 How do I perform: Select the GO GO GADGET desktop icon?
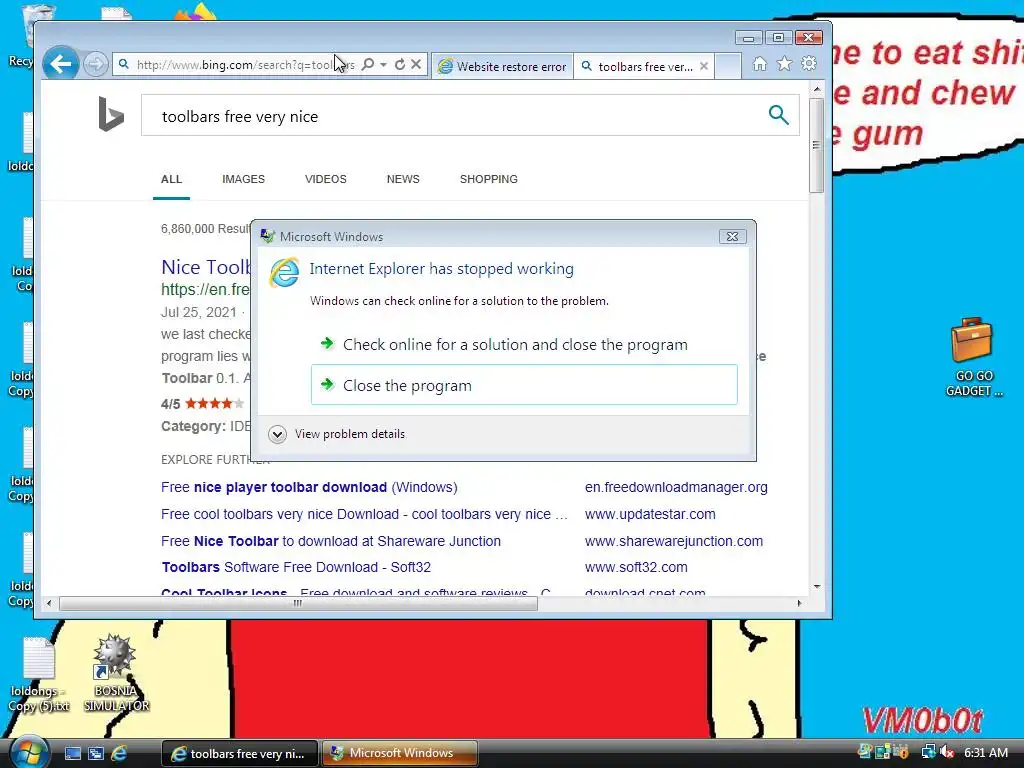(973, 357)
